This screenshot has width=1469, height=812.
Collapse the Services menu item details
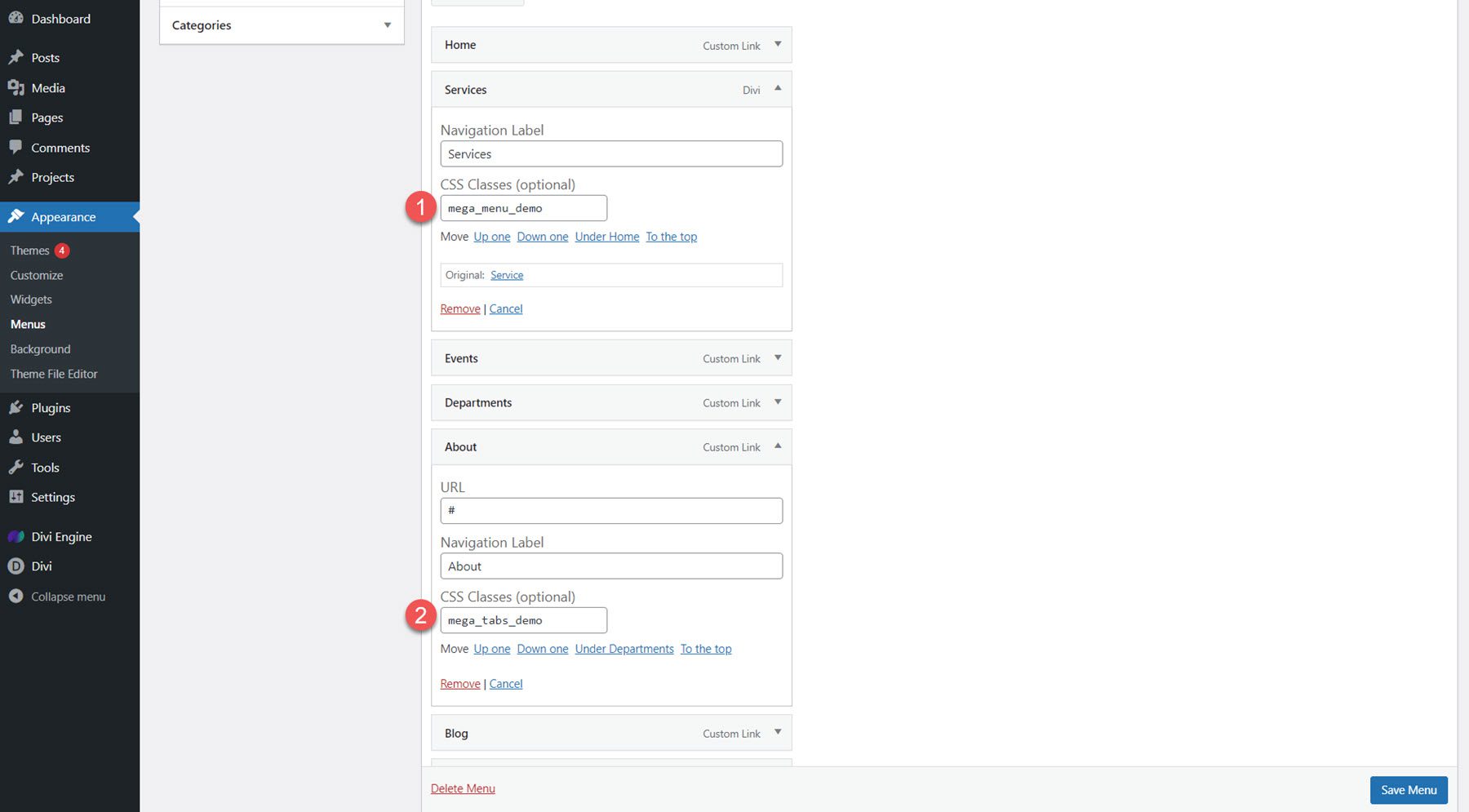click(x=778, y=89)
